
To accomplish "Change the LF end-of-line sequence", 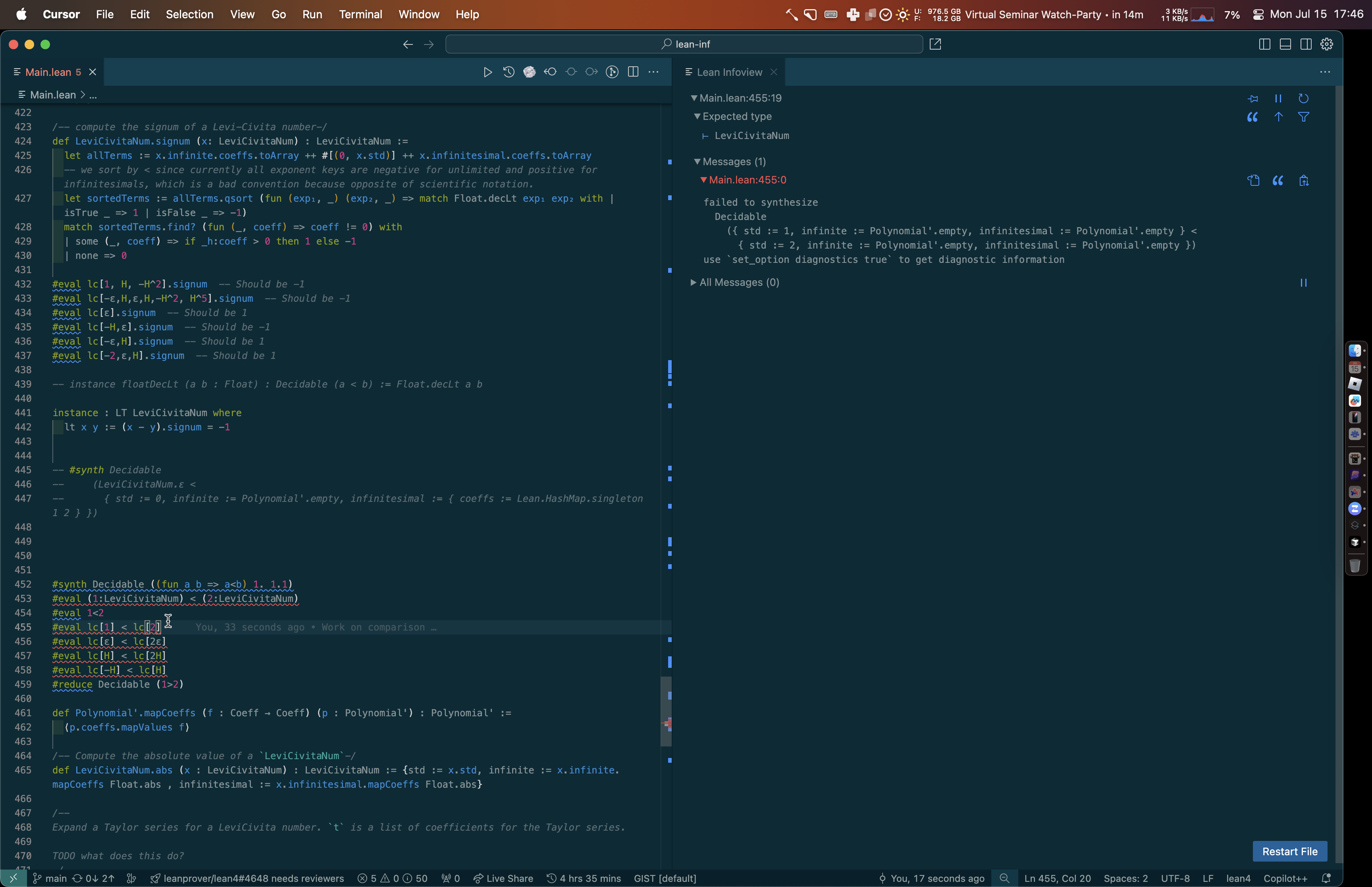I will coord(1208,878).
